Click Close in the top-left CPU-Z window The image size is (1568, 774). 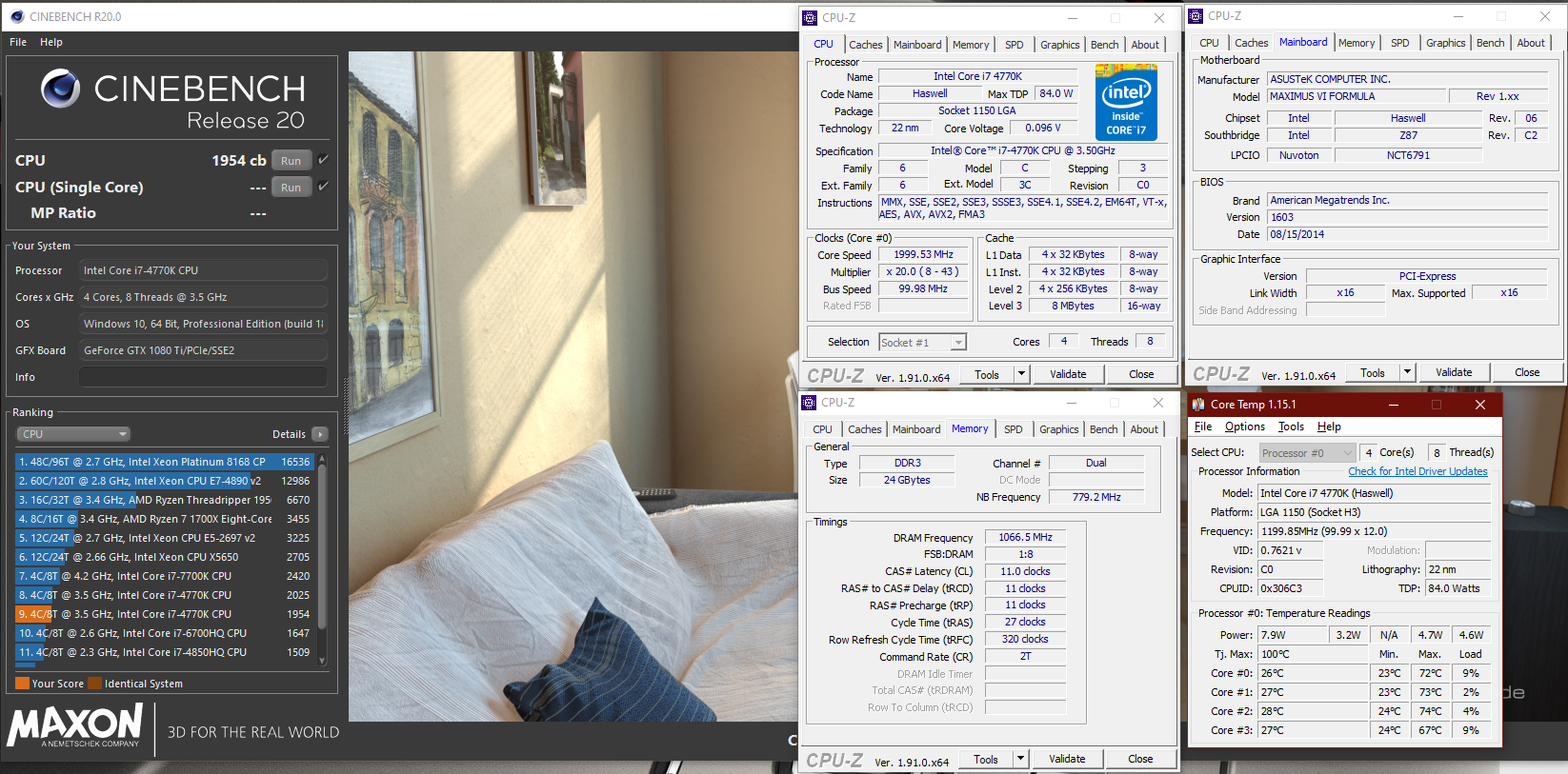tap(1141, 374)
